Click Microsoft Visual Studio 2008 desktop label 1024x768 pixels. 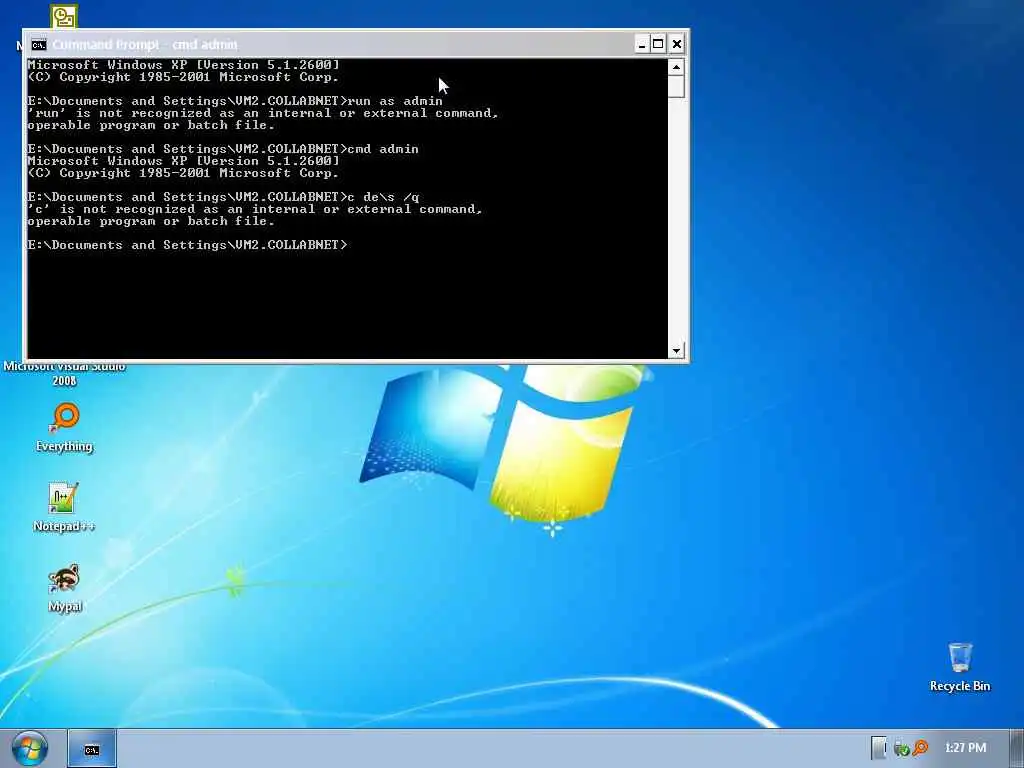tap(64, 374)
